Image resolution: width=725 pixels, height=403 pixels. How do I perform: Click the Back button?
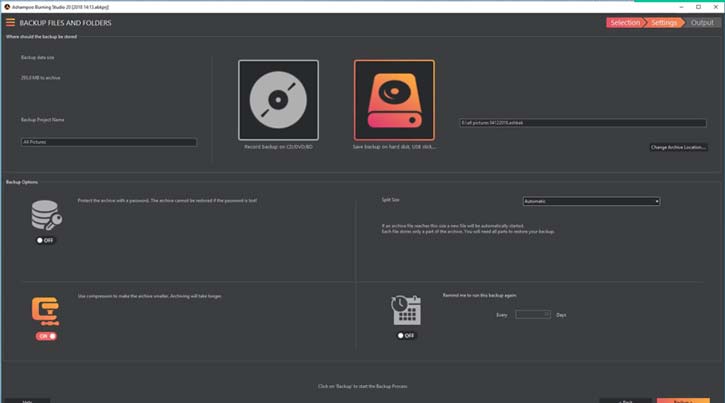tap(625, 400)
